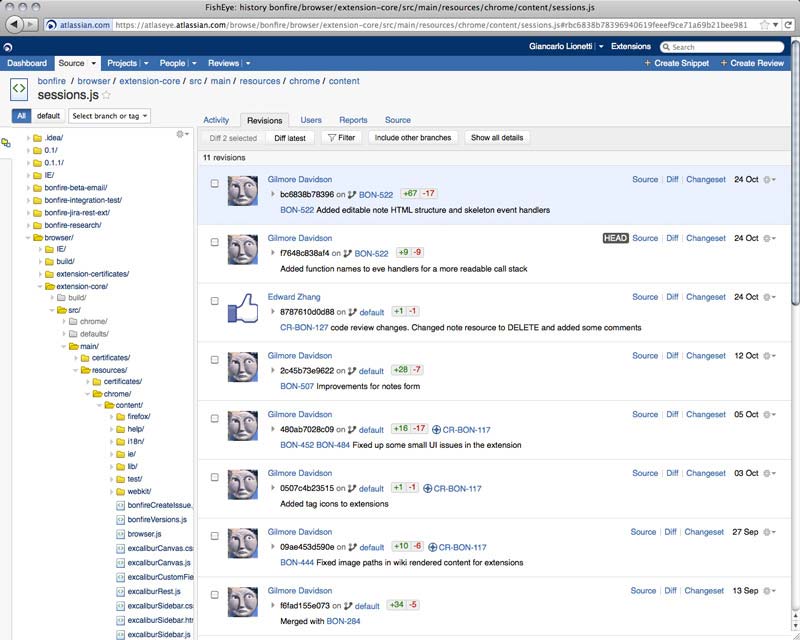Click the bonfireVersions.js file icon
The width and height of the screenshot is (800, 640).
[x=120, y=520]
